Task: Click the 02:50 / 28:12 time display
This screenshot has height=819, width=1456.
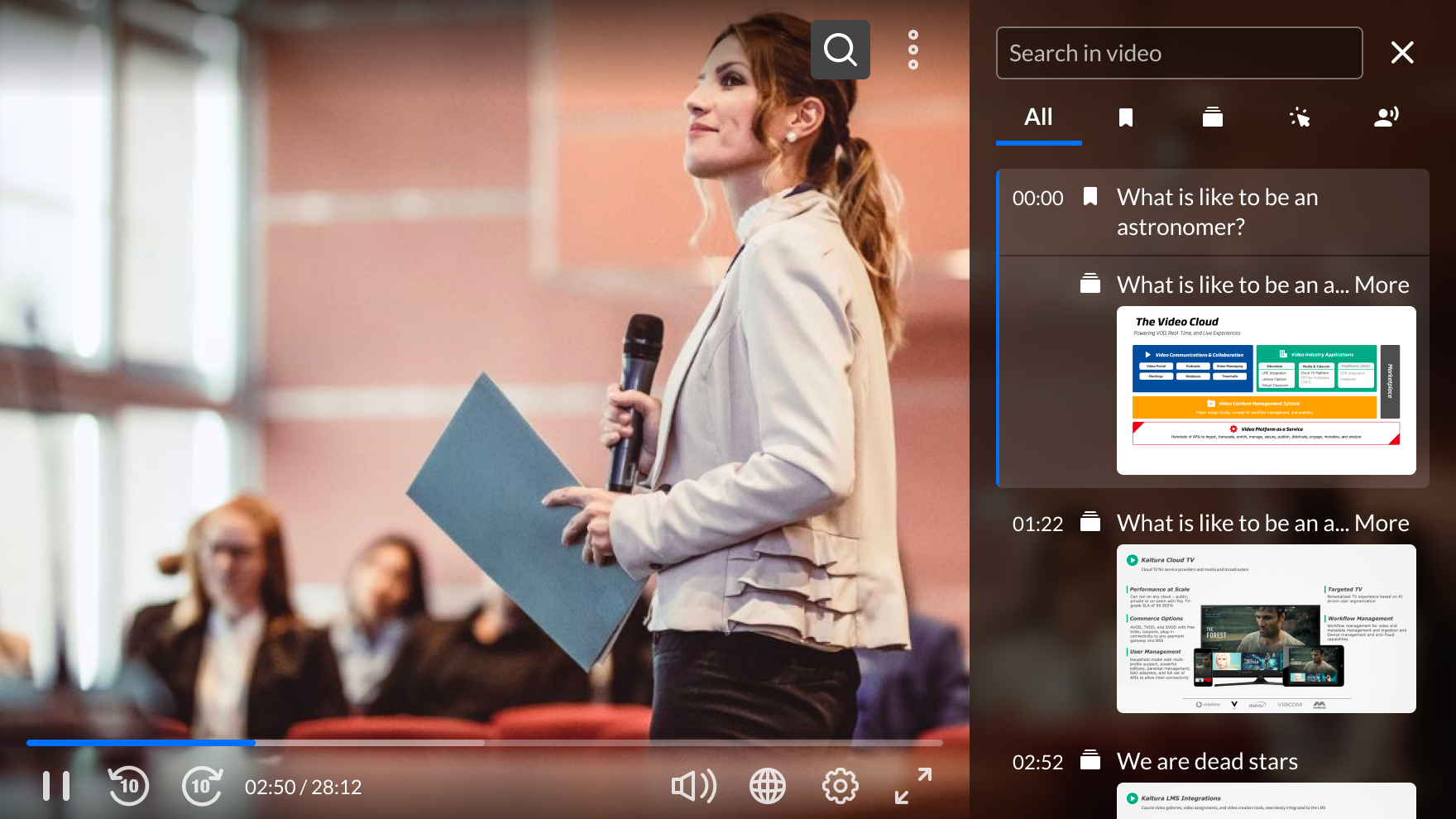Action: click(x=303, y=787)
